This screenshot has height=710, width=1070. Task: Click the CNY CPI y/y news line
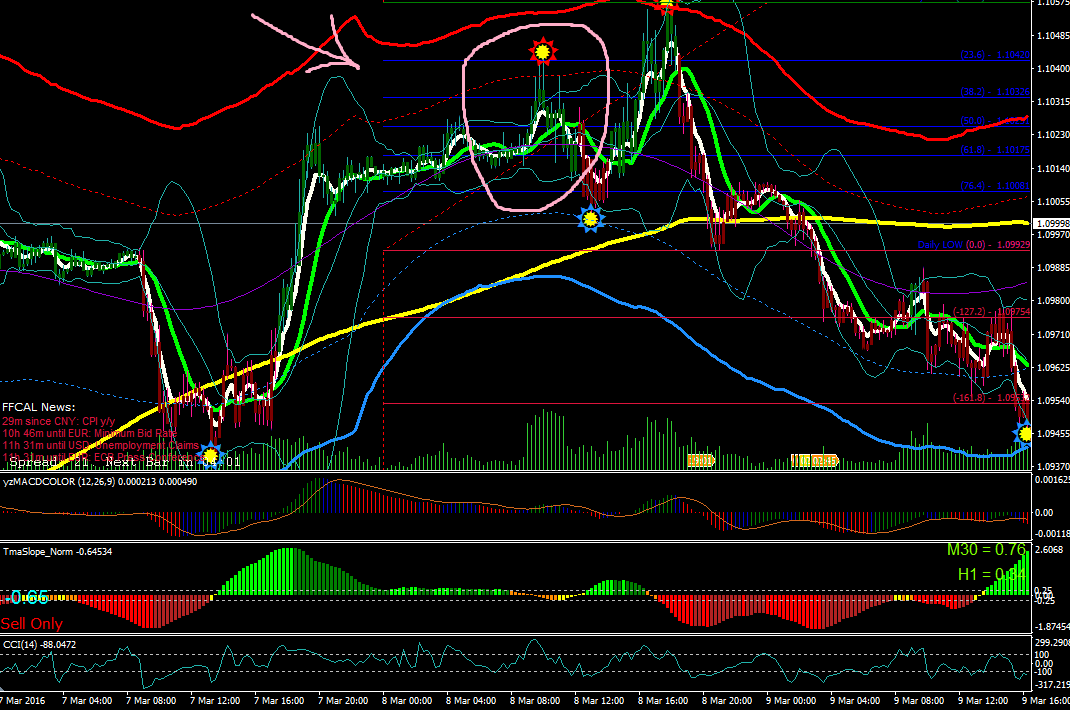pyautogui.click(x=59, y=421)
